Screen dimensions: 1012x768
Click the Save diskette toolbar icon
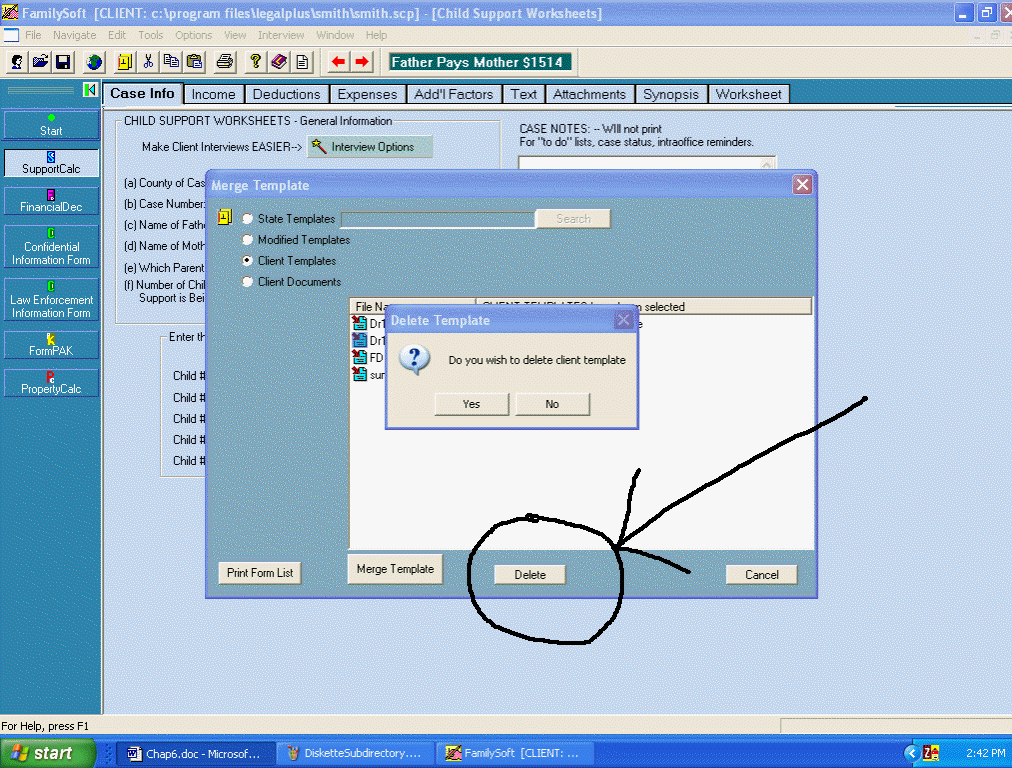pos(63,62)
